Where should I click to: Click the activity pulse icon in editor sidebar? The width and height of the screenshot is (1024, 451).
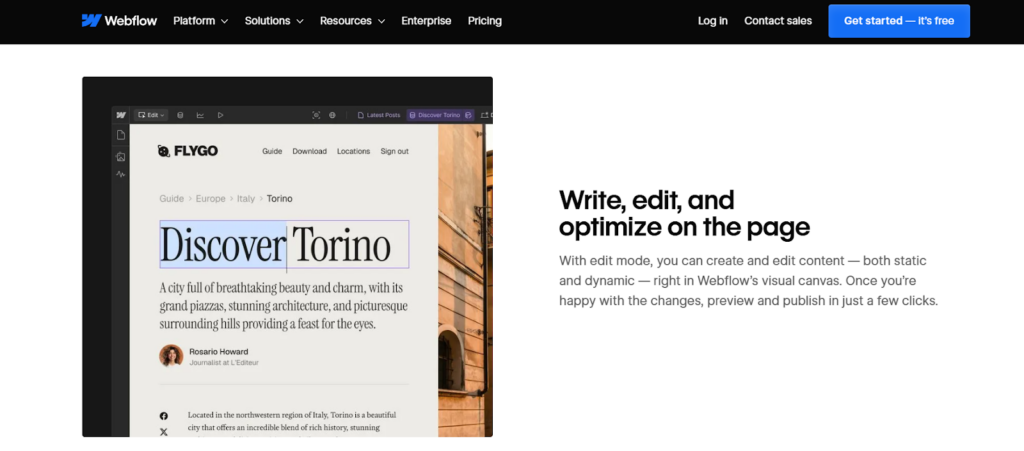click(x=121, y=174)
